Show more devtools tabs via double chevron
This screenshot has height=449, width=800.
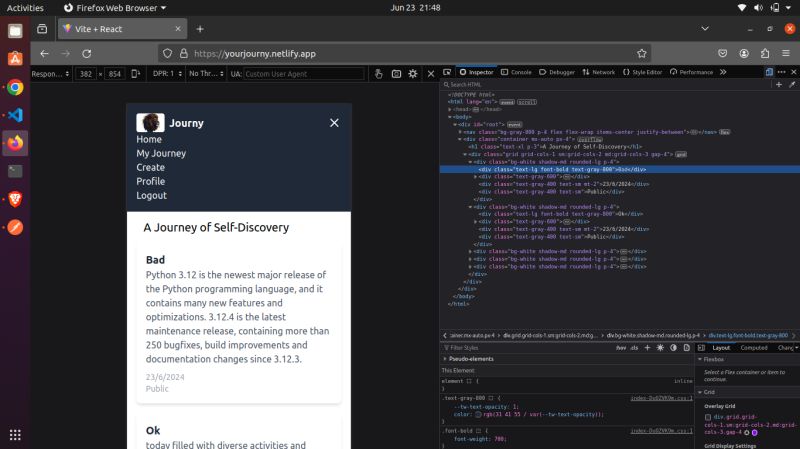tap(723, 72)
